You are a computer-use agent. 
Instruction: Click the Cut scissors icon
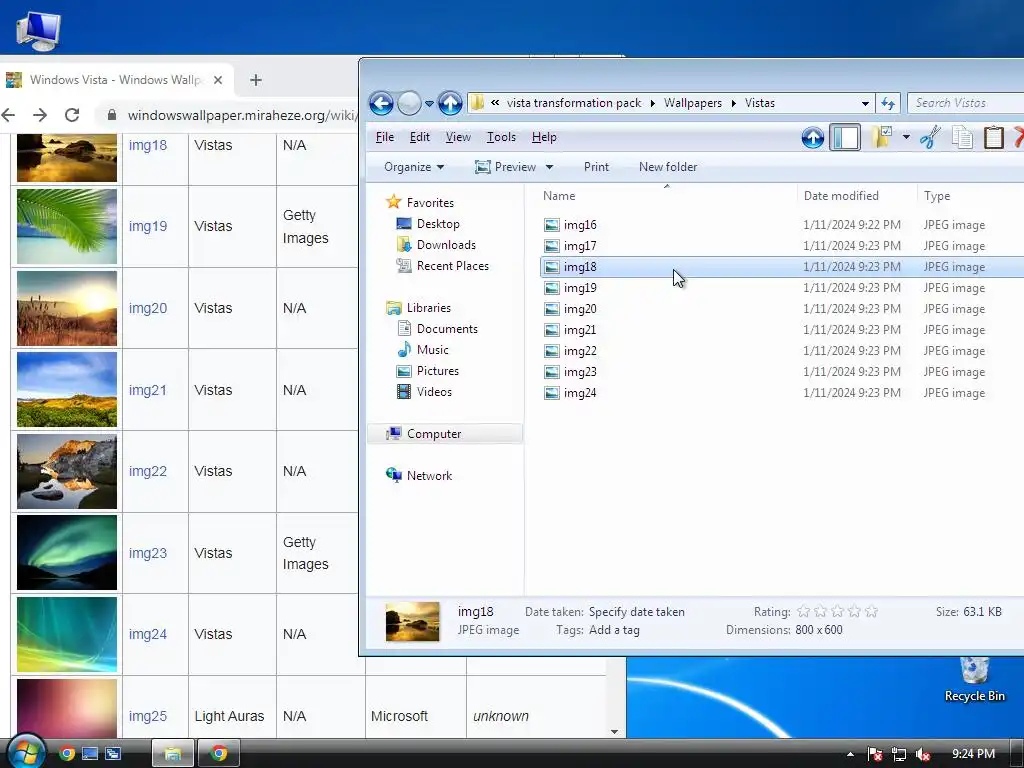[930, 137]
